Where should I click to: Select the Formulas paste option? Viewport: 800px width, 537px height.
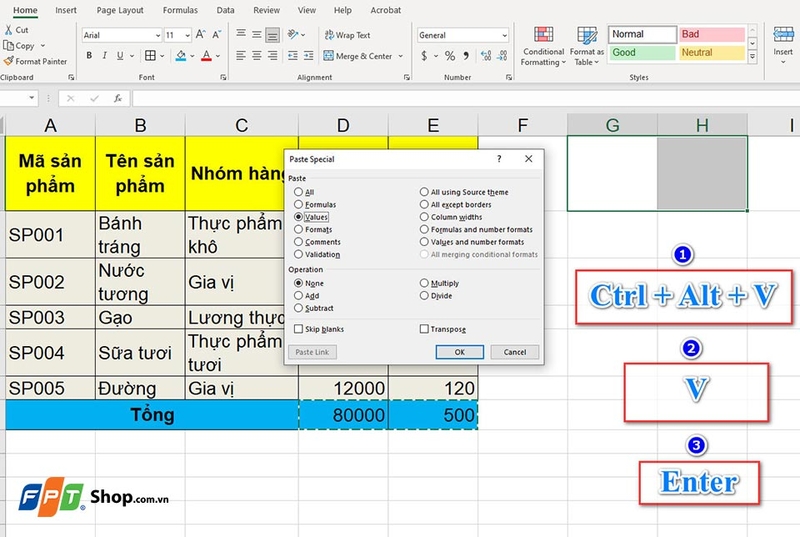point(315,204)
